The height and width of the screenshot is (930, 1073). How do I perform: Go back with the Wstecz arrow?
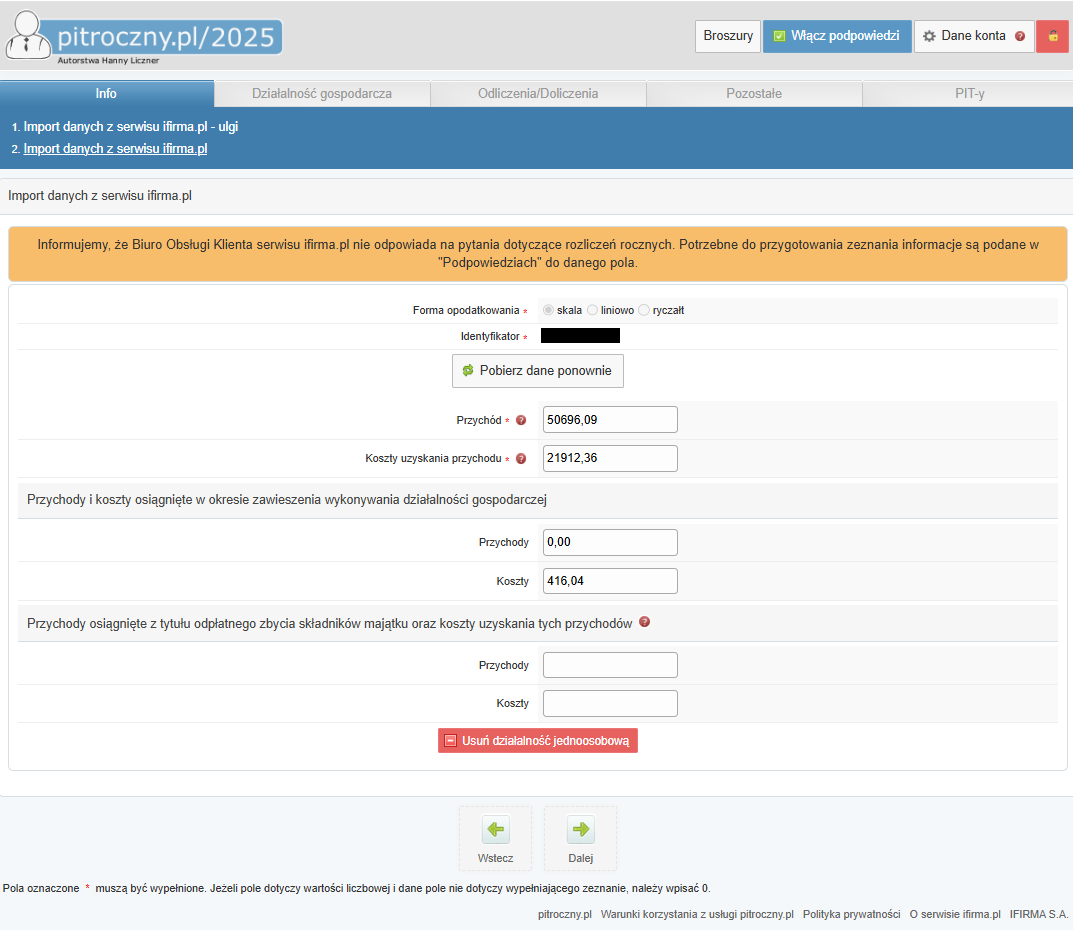[495, 830]
